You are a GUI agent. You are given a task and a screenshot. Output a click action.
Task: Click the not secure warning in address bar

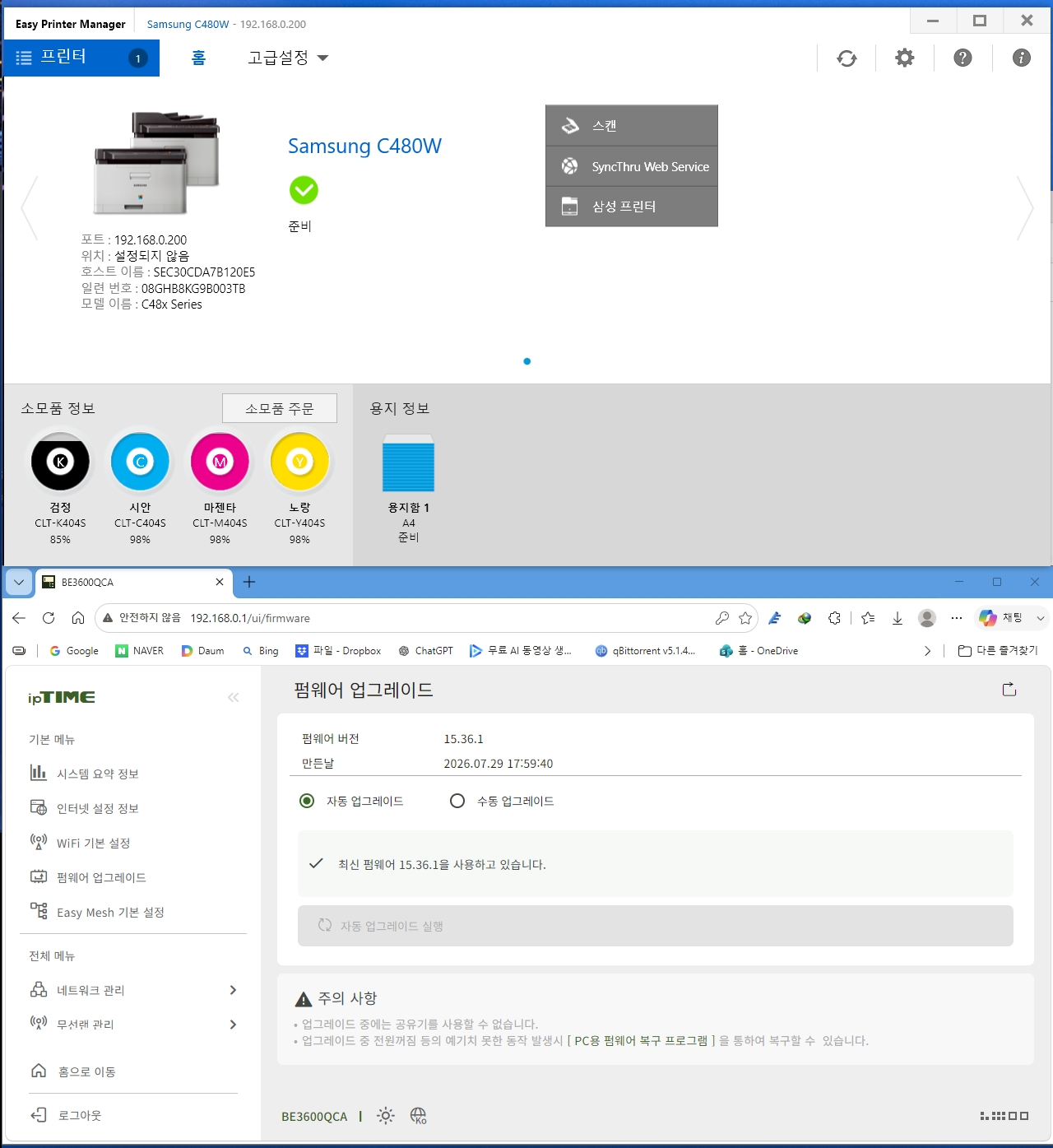point(141,618)
